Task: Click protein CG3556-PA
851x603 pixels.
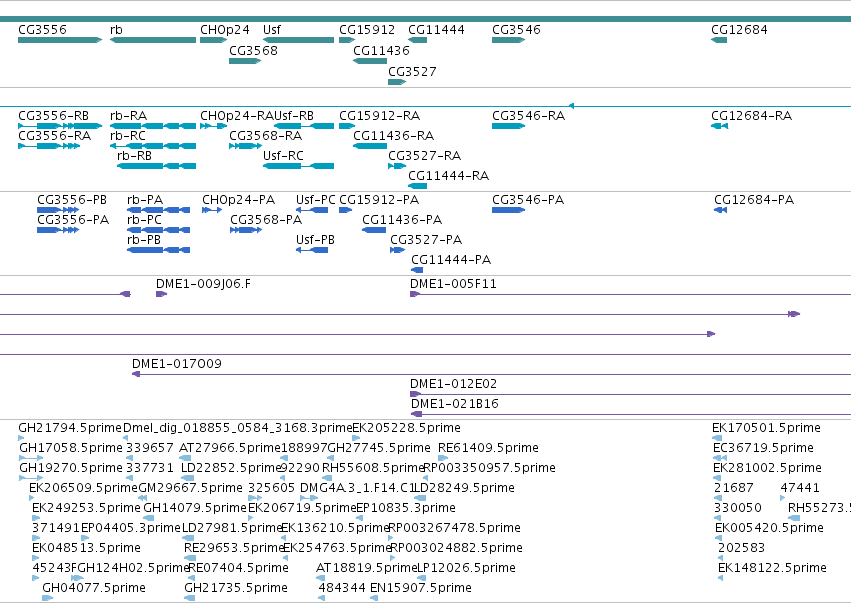Action: [x=58, y=230]
